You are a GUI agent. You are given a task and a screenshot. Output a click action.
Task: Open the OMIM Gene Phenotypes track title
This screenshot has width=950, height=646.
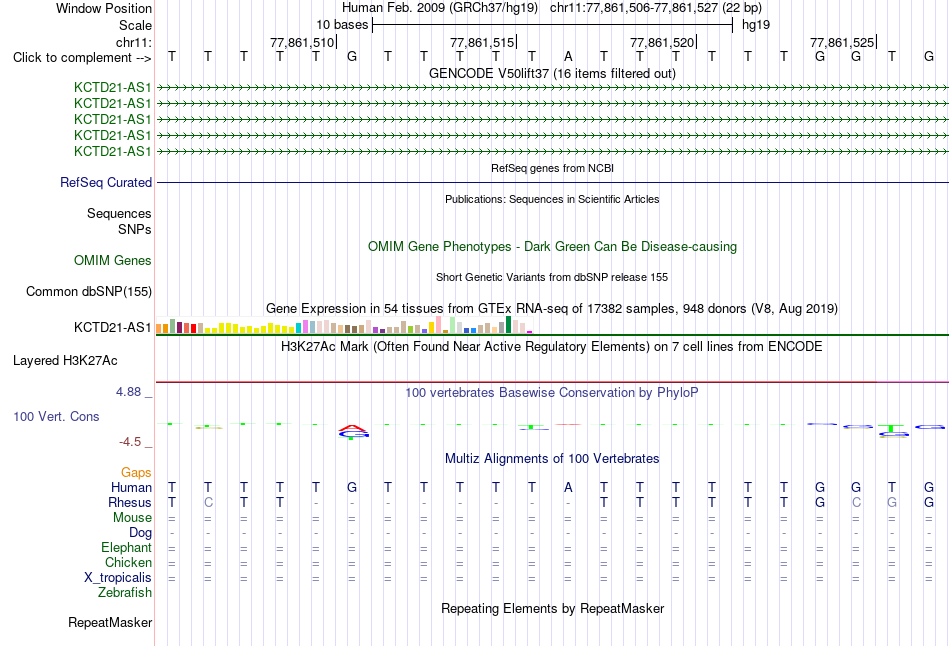pos(552,247)
